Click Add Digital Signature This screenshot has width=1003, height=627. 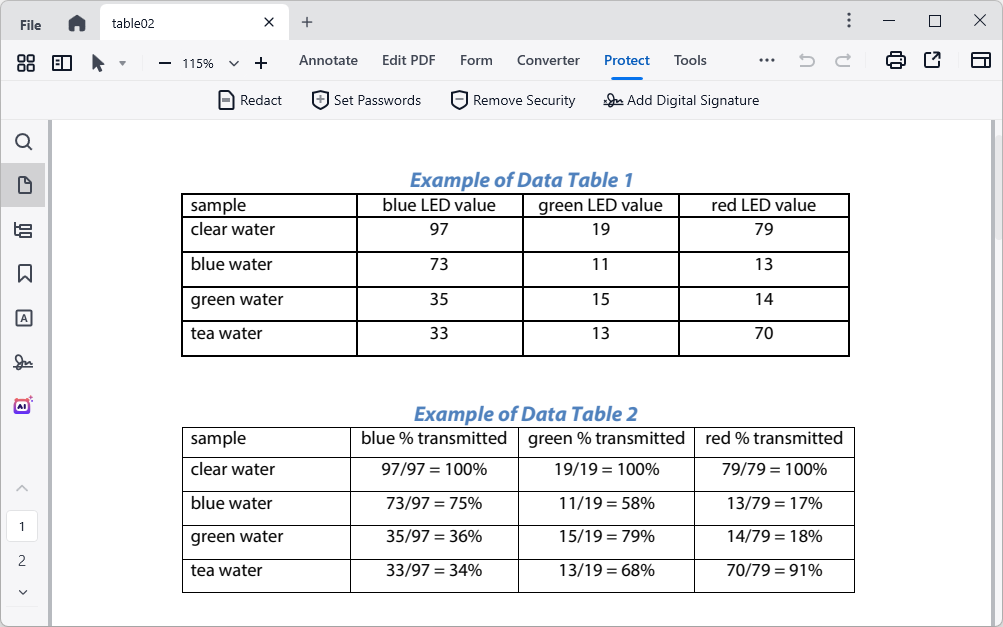click(x=681, y=100)
